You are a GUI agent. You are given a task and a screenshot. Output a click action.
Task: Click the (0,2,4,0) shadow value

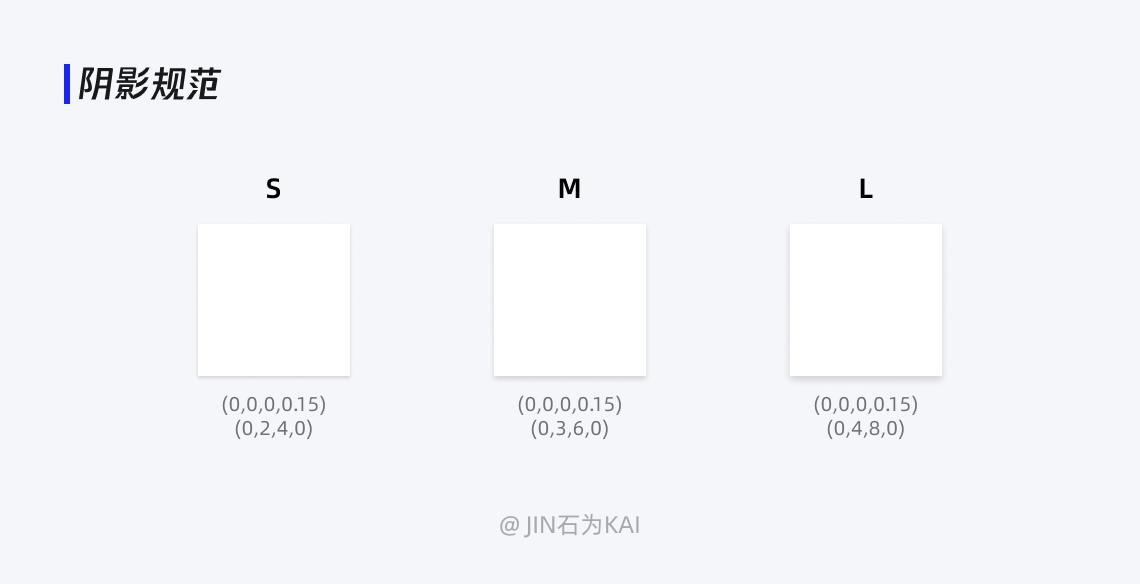(273, 428)
